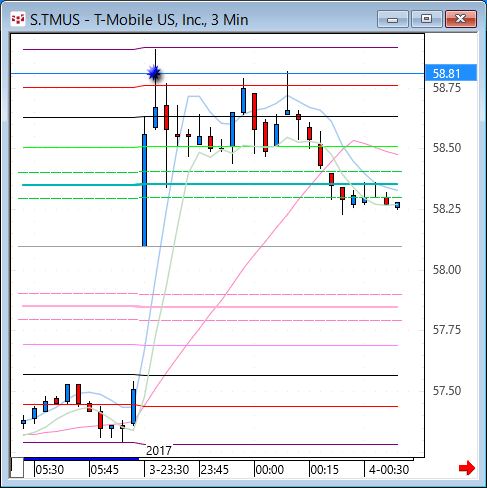Click the 57.50 price axis label
The height and width of the screenshot is (488, 487).
(x=447, y=391)
